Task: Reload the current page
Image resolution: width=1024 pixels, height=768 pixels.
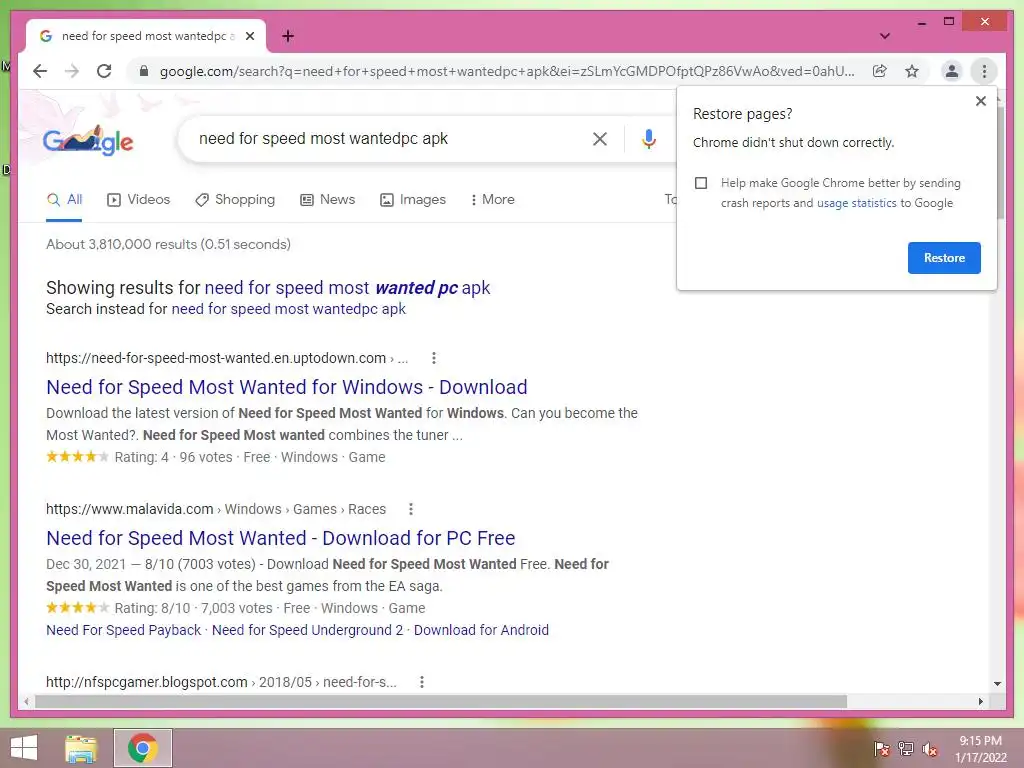Action: 104,71
